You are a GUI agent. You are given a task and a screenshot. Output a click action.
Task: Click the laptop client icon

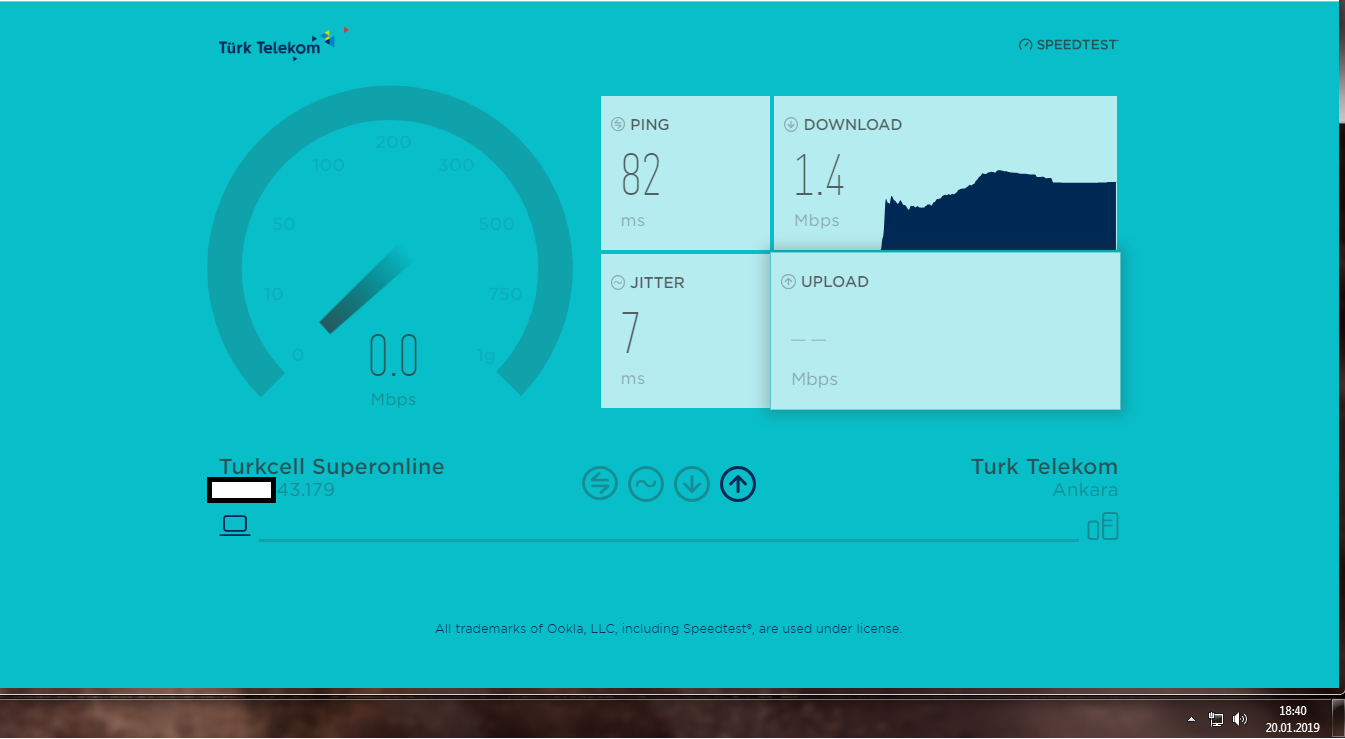(x=235, y=525)
